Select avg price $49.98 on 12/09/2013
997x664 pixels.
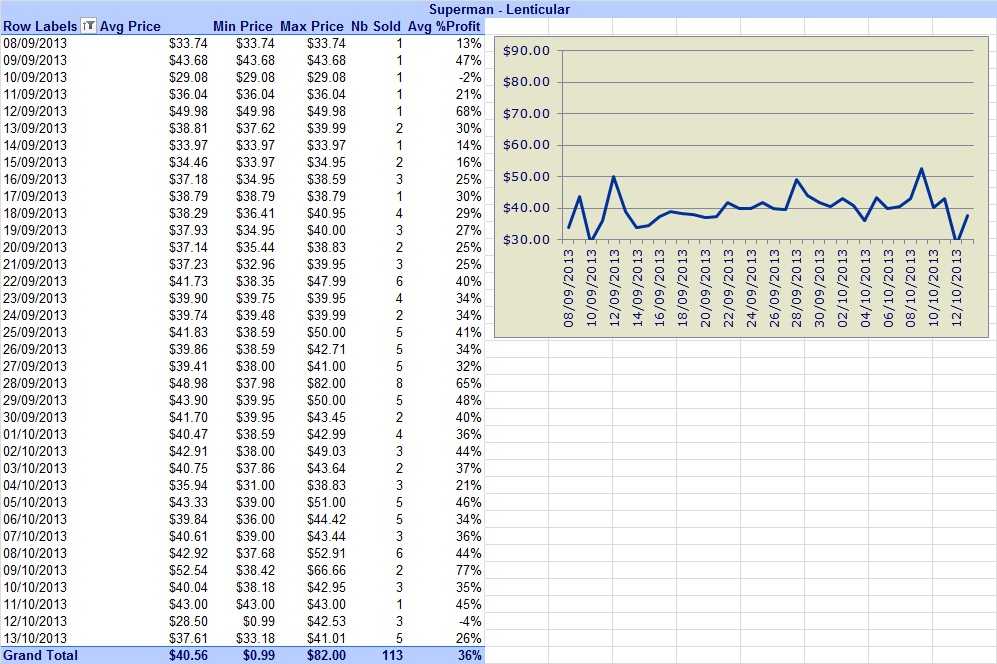click(188, 111)
